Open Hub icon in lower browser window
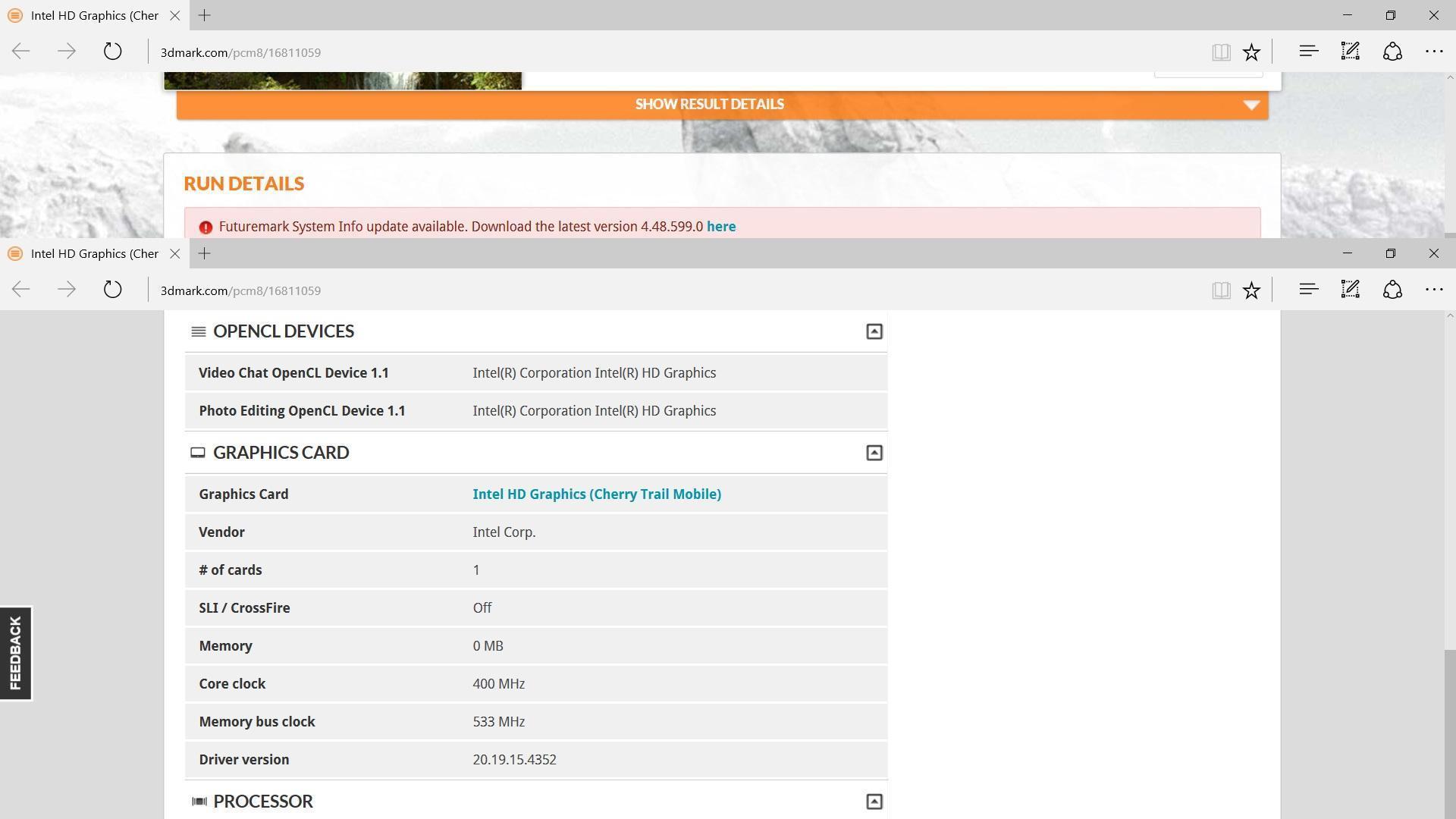 point(1308,289)
